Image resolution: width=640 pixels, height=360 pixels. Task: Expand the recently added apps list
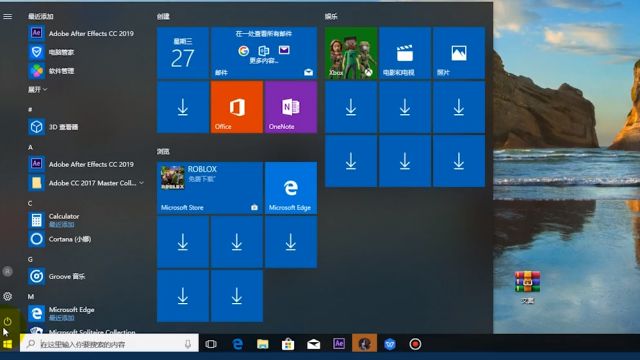click(x=38, y=89)
